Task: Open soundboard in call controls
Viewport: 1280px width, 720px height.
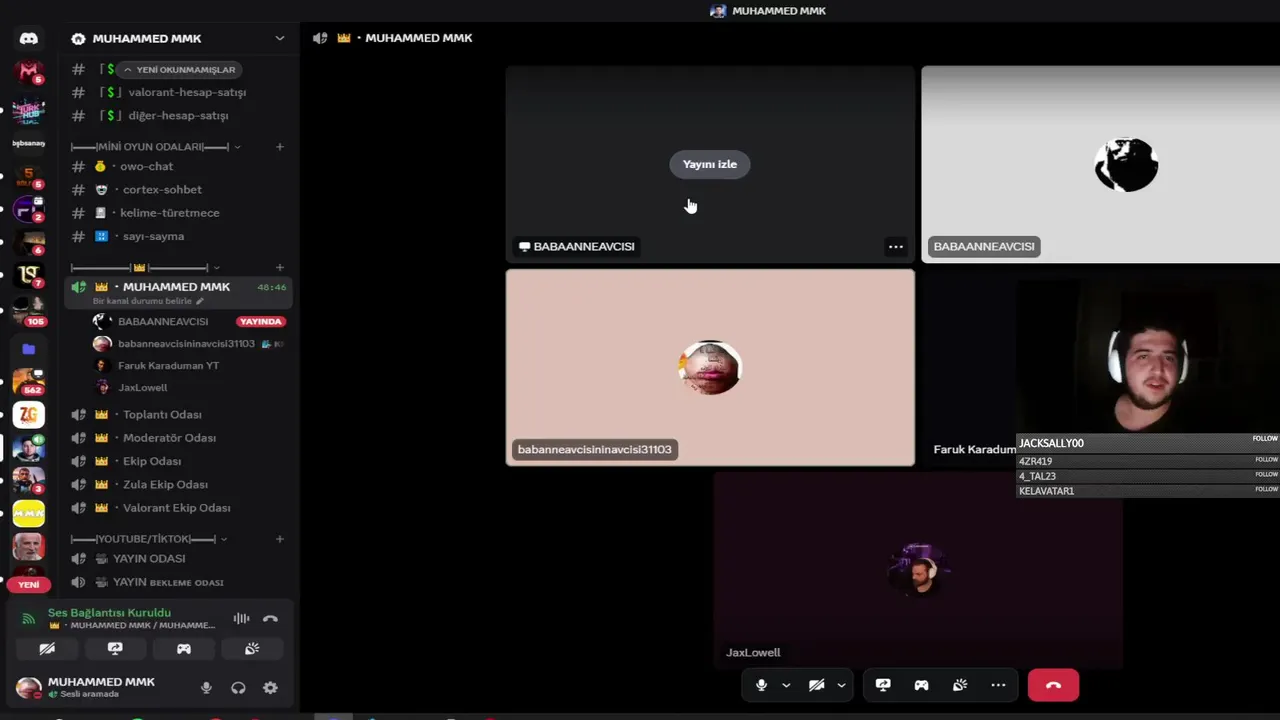Action: (x=960, y=685)
